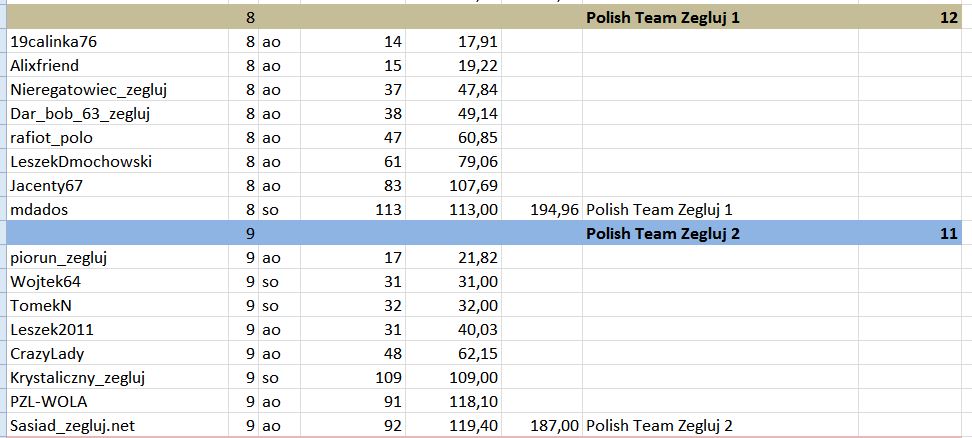The image size is (972, 438).
Task: Click the PZL-WOLA name cell
Action: [117, 401]
